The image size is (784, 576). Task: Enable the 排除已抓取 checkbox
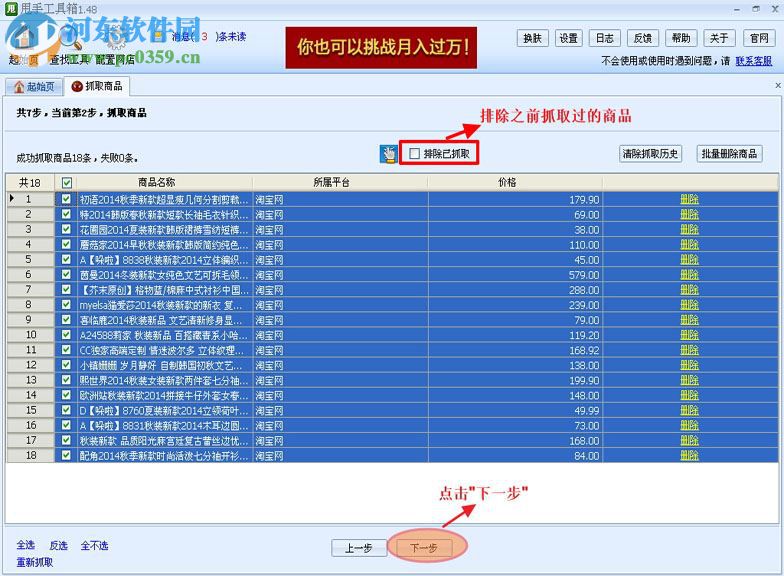click(414, 154)
